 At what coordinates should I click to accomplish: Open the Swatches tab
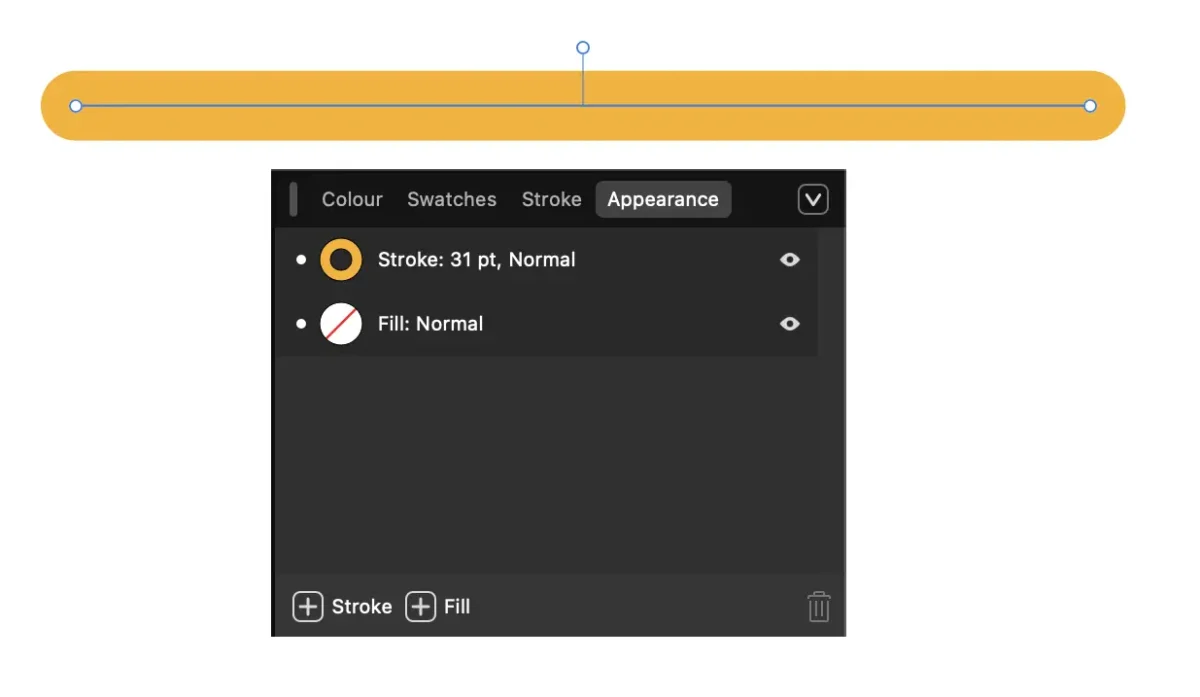tap(451, 199)
